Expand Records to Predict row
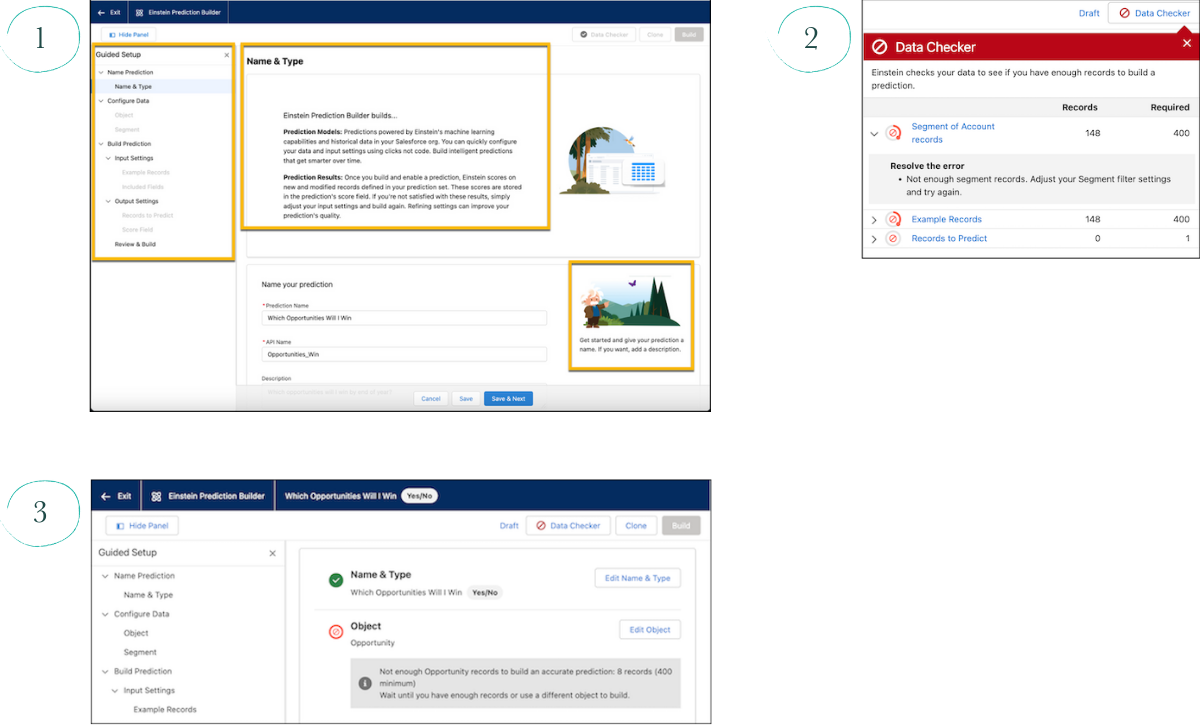 (874, 238)
